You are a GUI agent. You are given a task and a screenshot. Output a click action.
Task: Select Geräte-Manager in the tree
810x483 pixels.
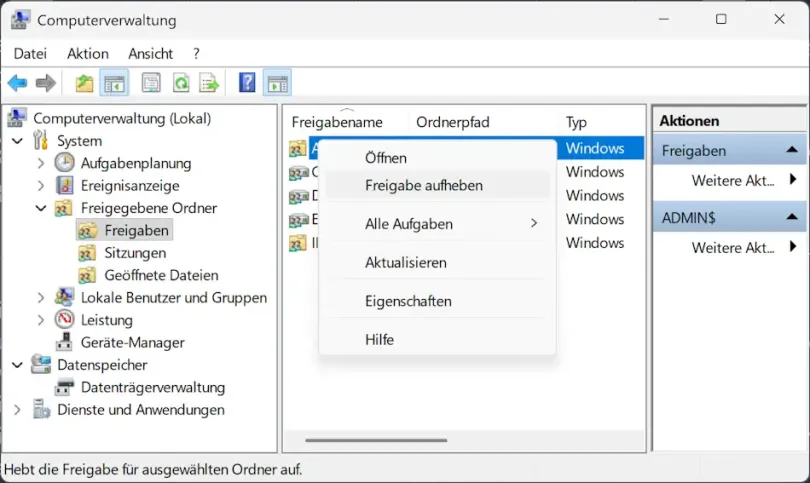click(132, 342)
